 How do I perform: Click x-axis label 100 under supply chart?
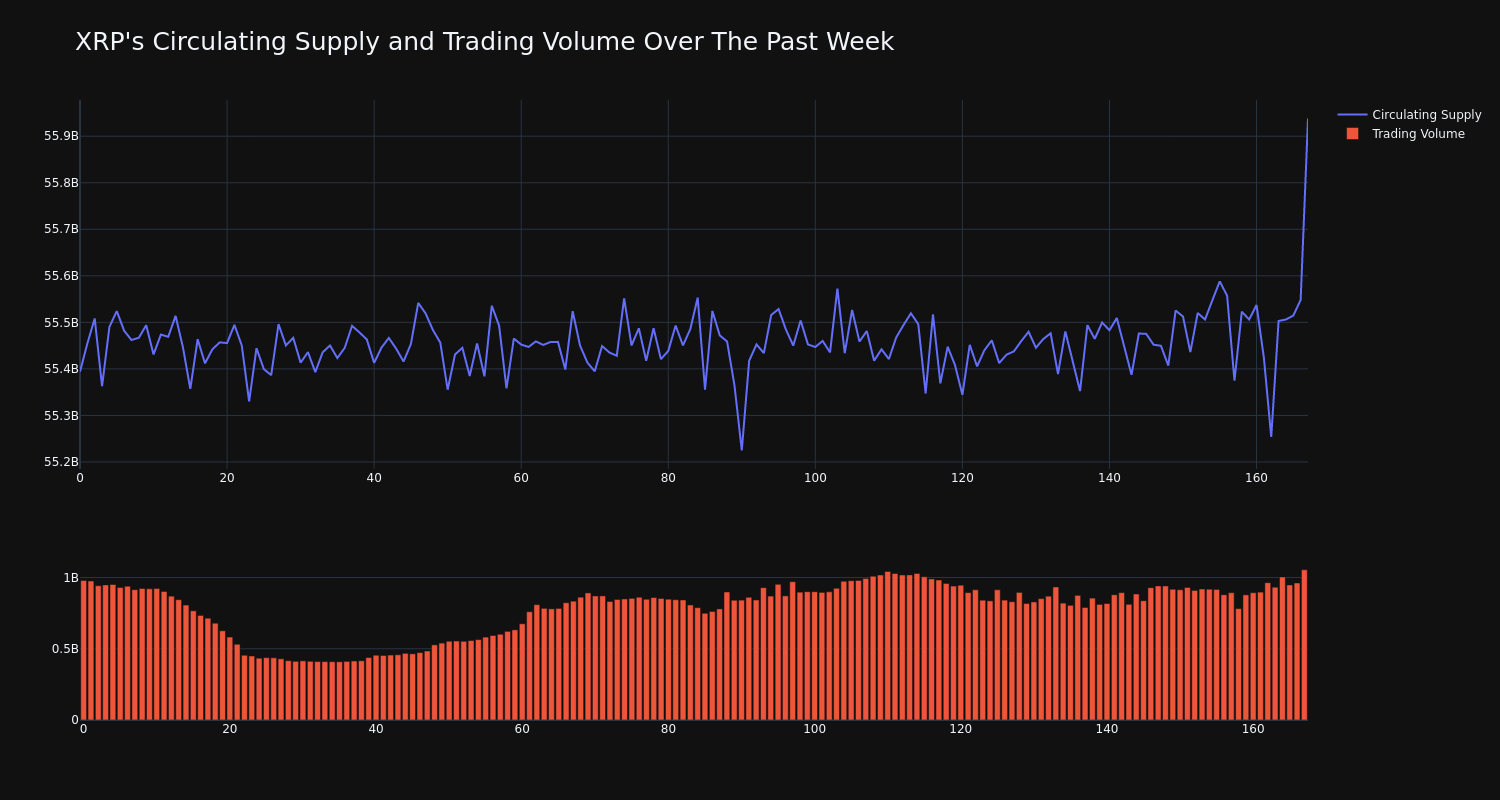coord(815,478)
